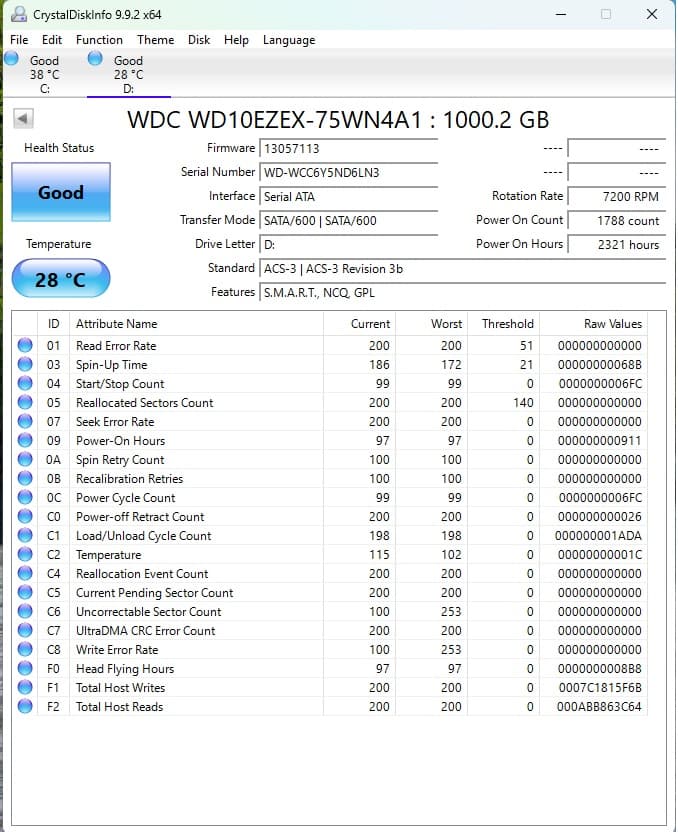Click the previous disk arrow button
The width and height of the screenshot is (678, 832).
pyautogui.click(x=23, y=118)
